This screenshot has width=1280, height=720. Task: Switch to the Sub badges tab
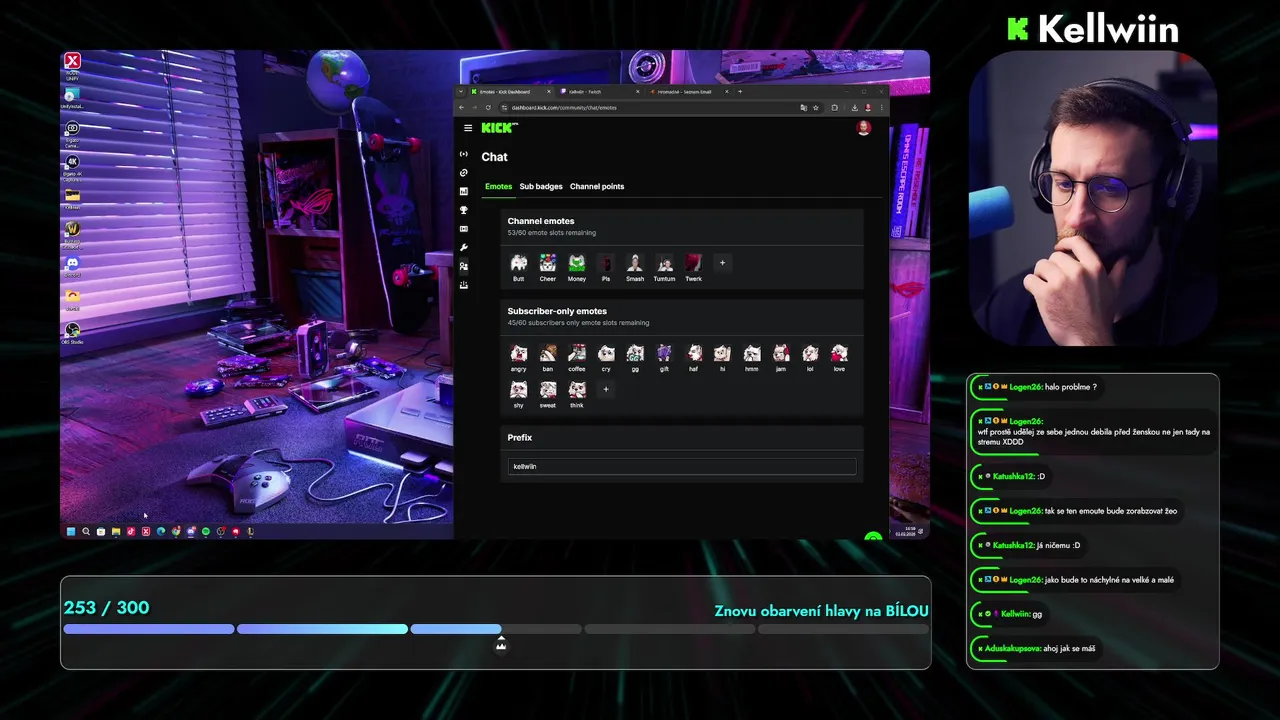tap(541, 186)
